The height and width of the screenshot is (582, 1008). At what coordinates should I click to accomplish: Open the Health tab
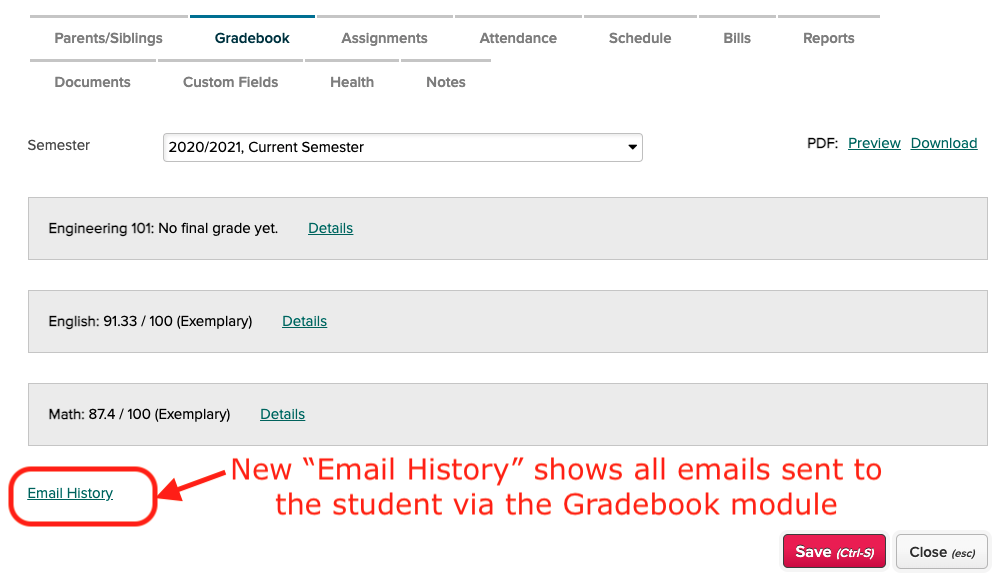[352, 82]
